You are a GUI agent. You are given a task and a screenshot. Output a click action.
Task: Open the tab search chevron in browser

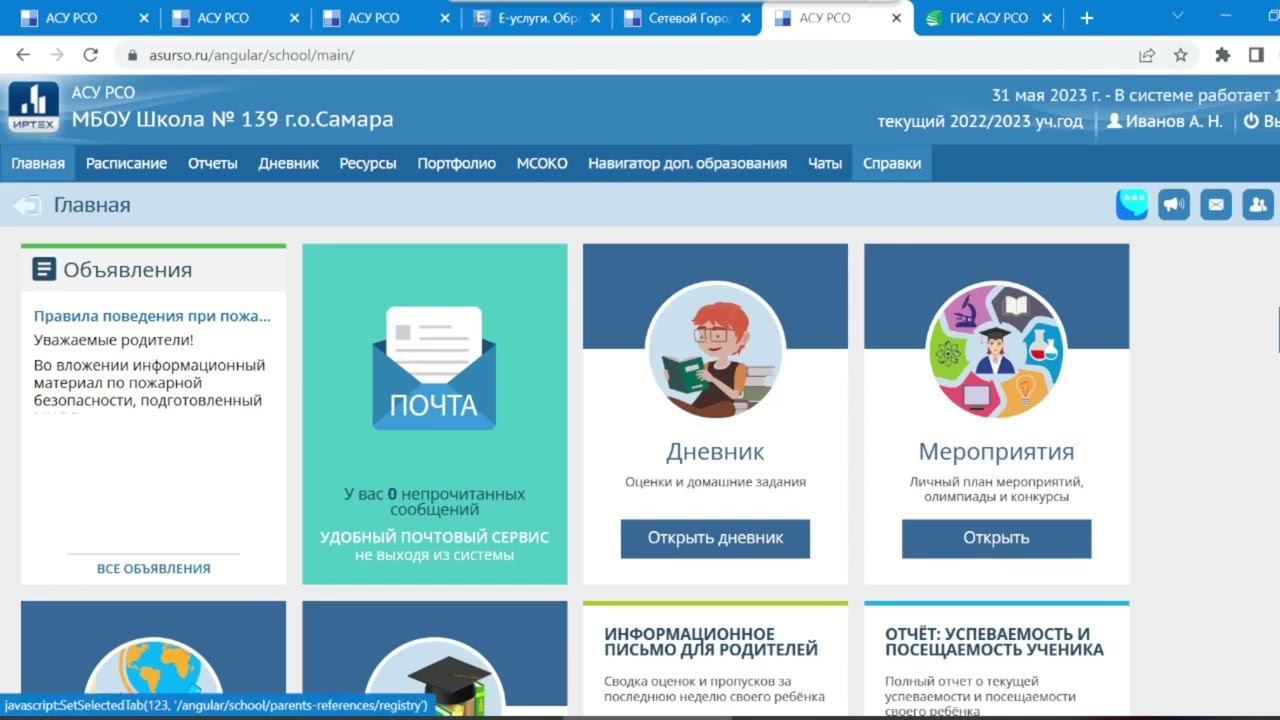pos(1177,16)
